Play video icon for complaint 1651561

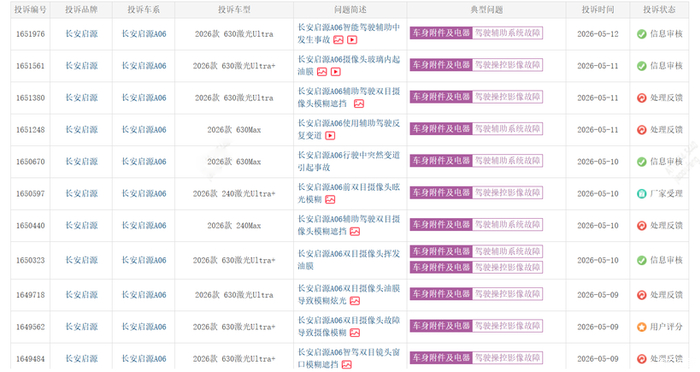coord(336,72)
